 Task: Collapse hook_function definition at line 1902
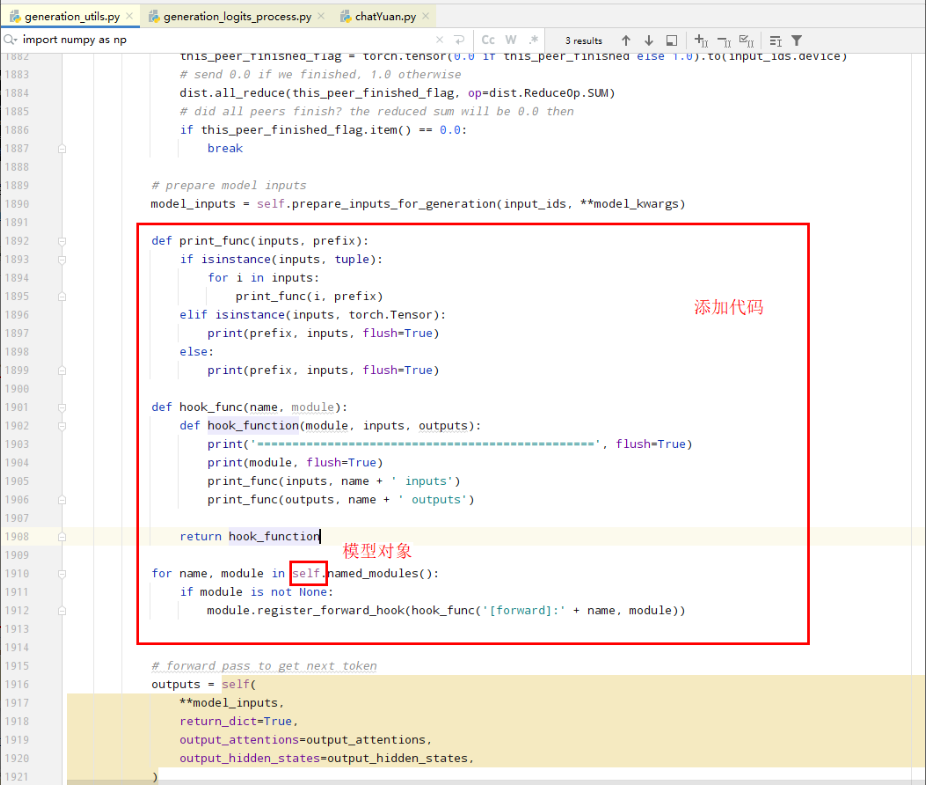(x=62, y=426)
